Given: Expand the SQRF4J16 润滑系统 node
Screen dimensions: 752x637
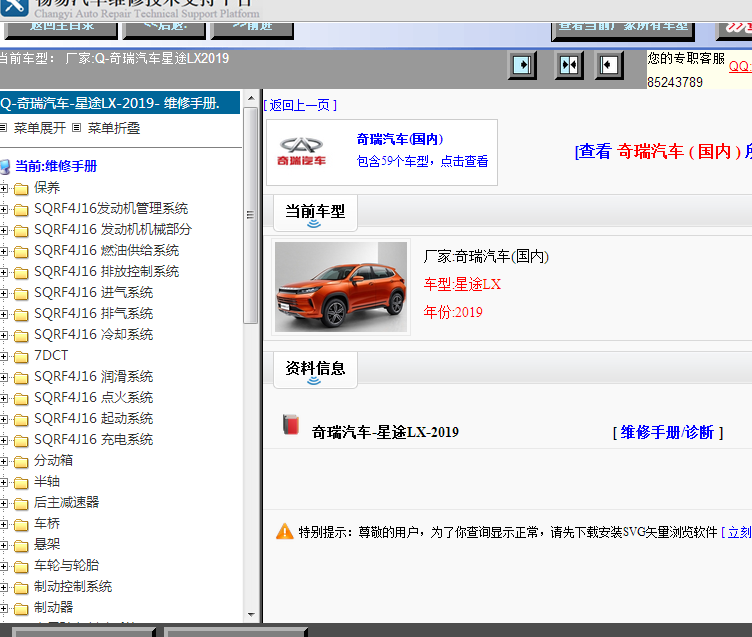Looking at the screenshot, I should (x=4, y=377).
